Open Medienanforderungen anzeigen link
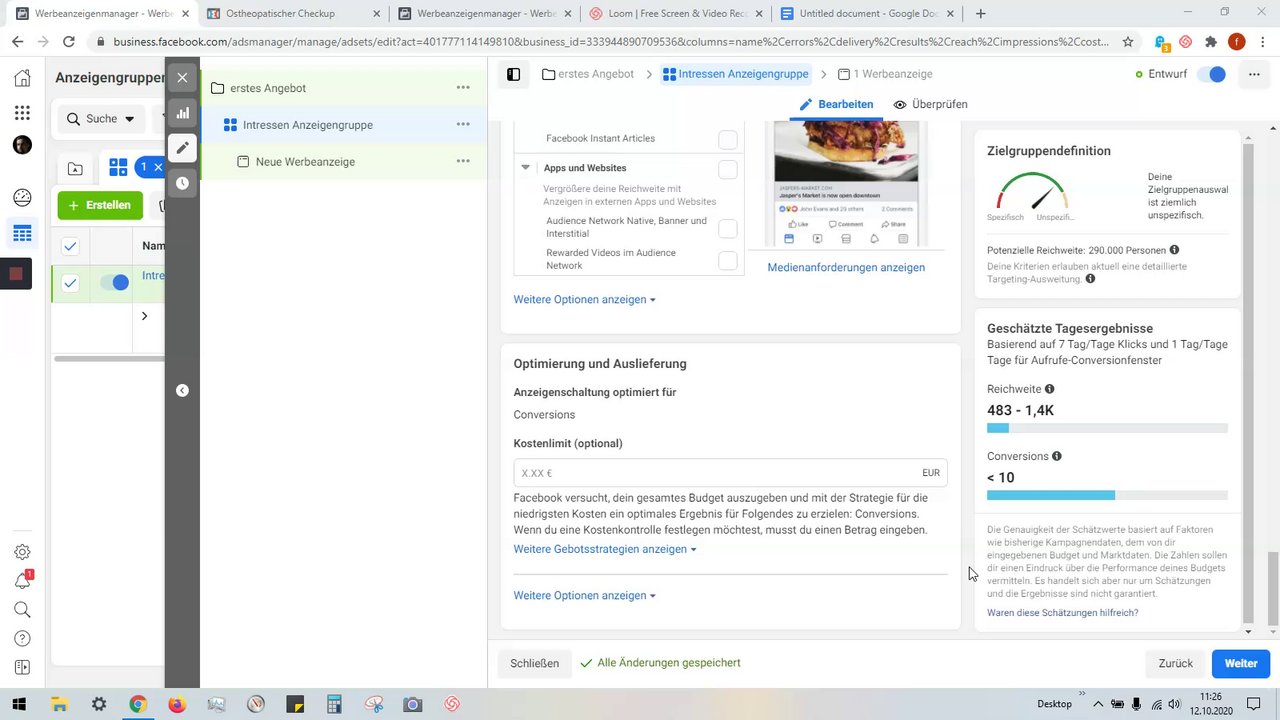Screen dimensions: 1280x720 click(x=846, y=268)
